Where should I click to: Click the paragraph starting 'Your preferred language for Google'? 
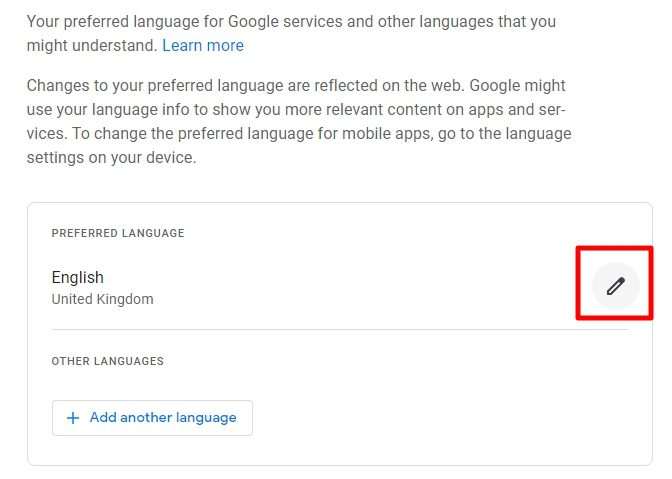(291, 33)
